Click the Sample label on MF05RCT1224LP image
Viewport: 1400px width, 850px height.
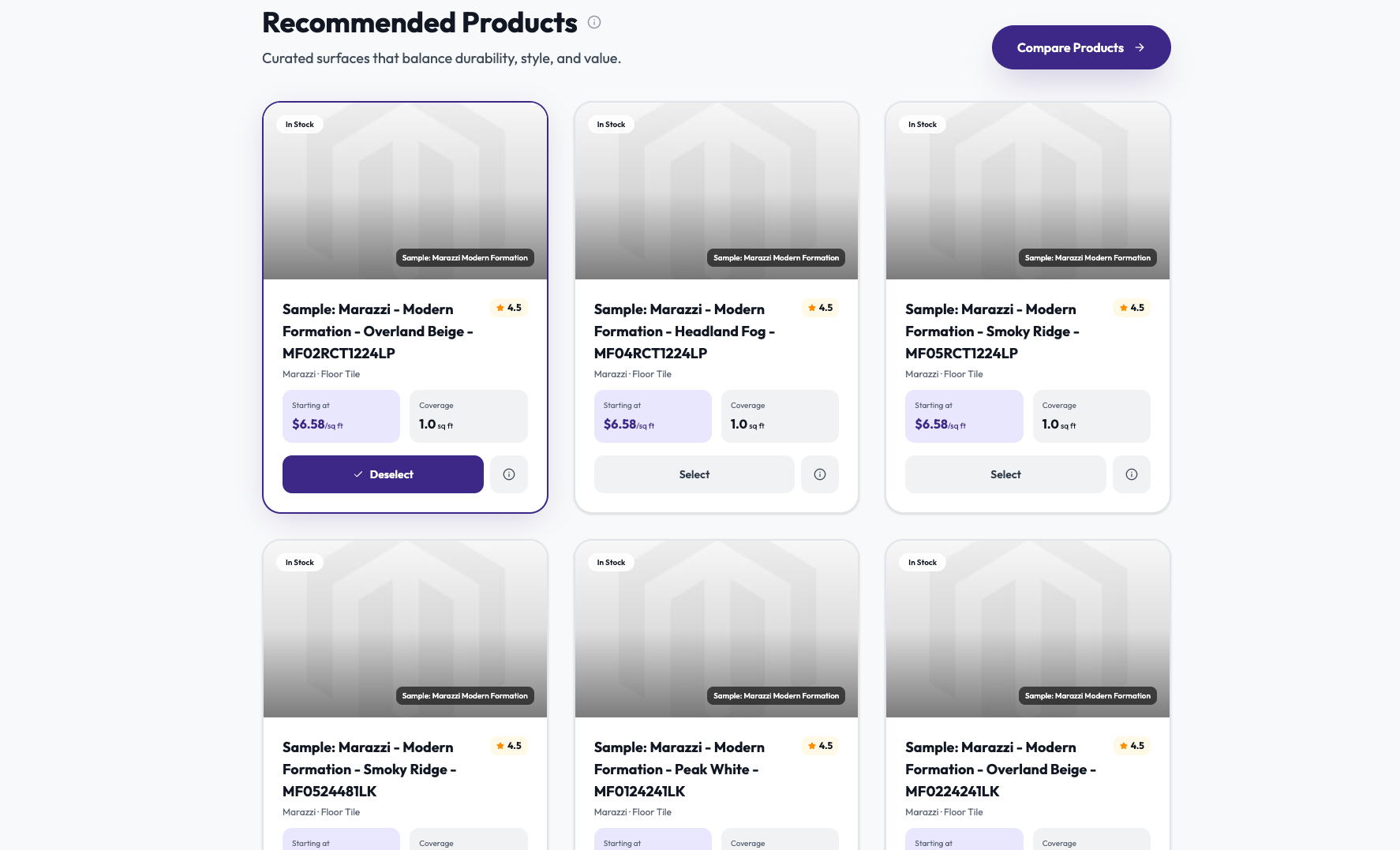tap(1087, 258)
